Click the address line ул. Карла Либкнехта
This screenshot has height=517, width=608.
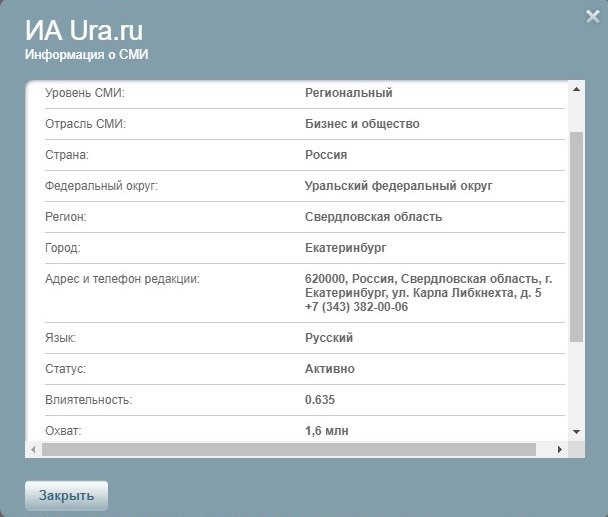coord(454,293)
